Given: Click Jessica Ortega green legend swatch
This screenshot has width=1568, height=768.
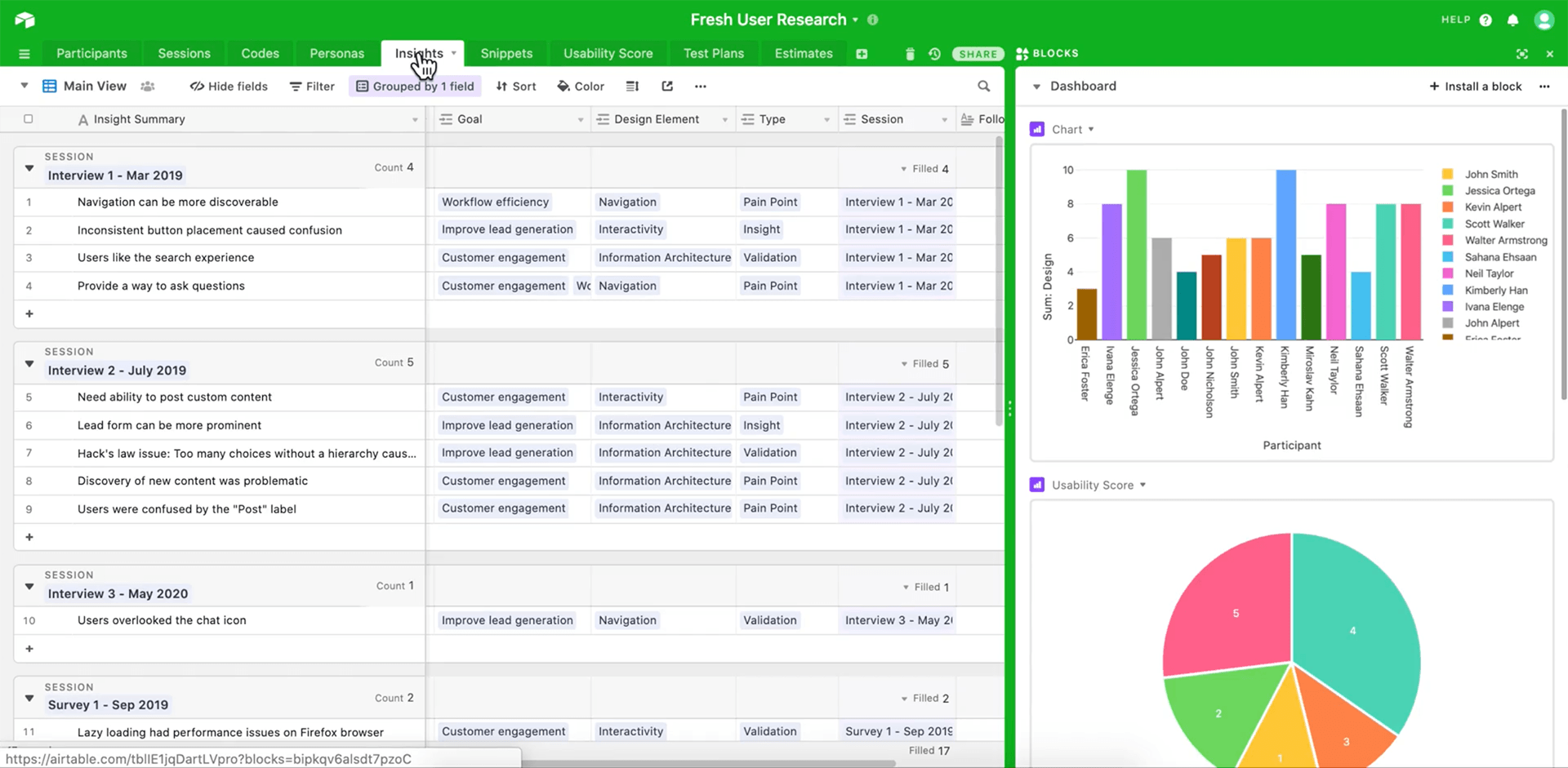Looking at the screenshot, I should click(1447, 191).
